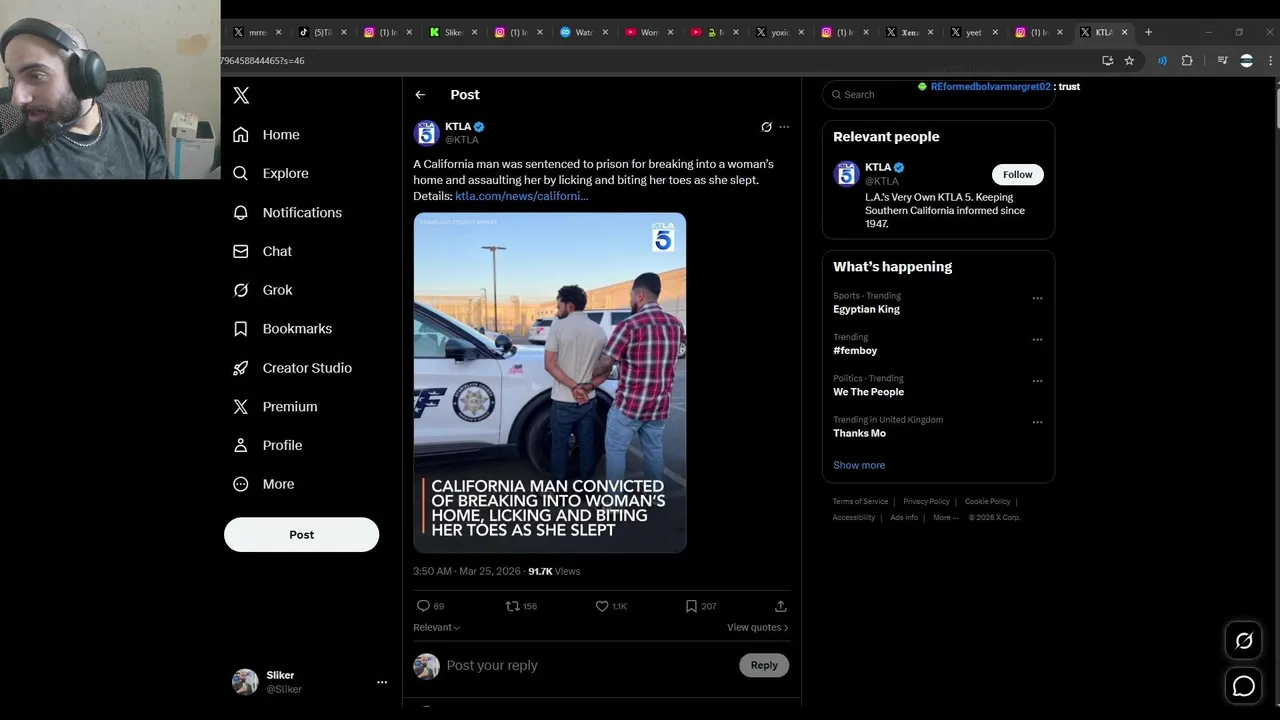Open the #femboy trend
This screenshot has height=720, width=1280.
coord(855,350)
